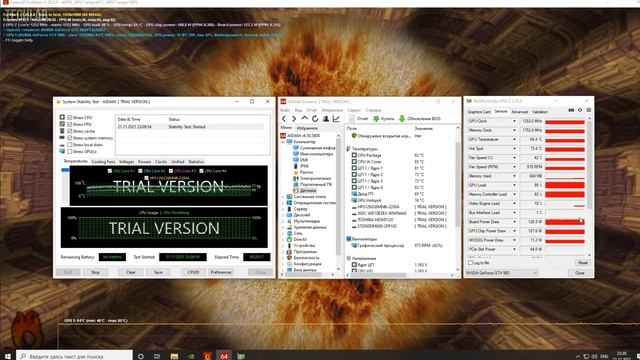This screenshot has width=640, height=360.
Task: Take GPU-Z screenshot with camera icon
Action: click(x=571, y=110)
